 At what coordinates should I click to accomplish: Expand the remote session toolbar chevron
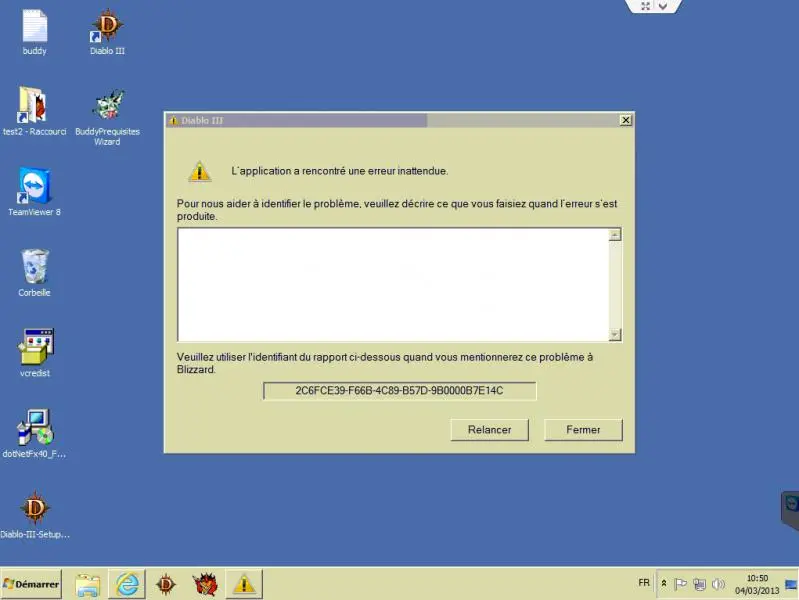click(x=665, y=6)
